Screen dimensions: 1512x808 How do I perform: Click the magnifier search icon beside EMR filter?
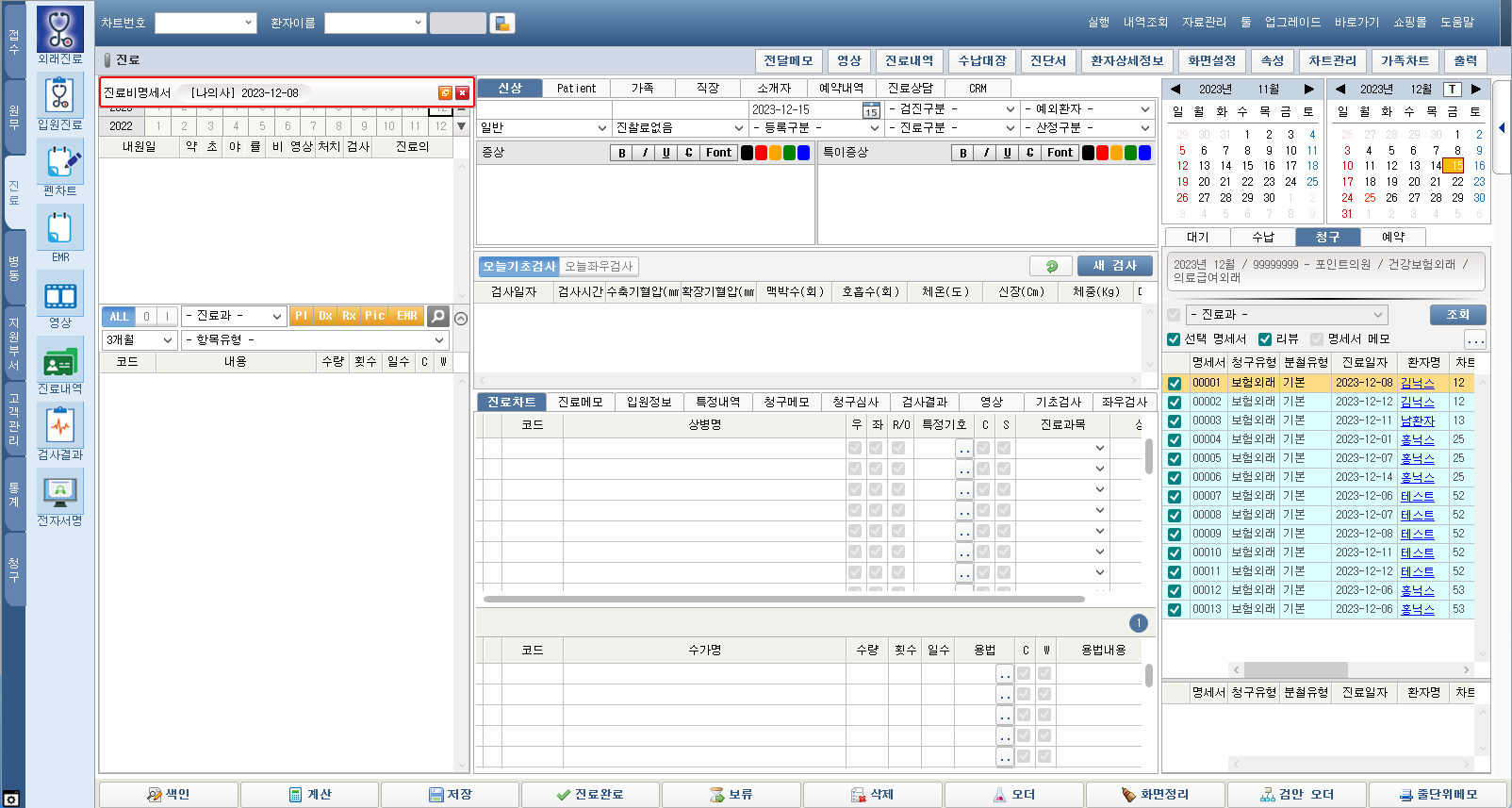pyautogui.click(x=437, y=316)
